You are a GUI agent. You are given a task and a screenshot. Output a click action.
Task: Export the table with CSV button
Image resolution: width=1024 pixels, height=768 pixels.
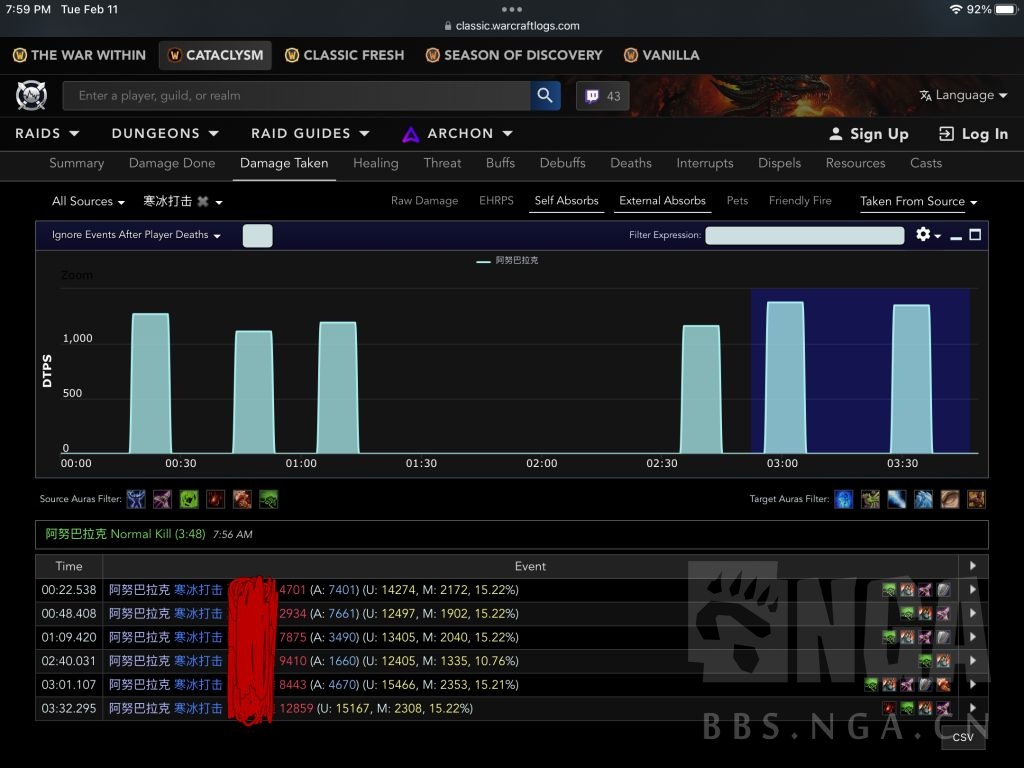(962, 737)
